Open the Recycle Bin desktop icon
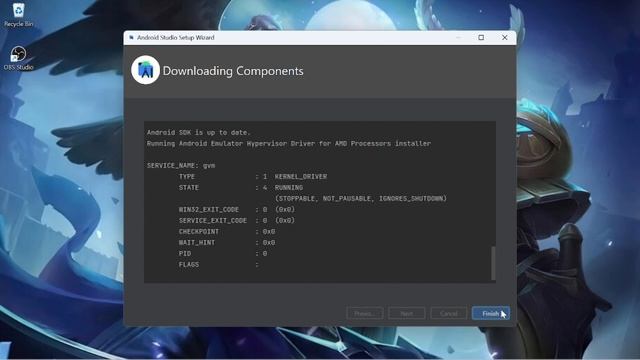The height and width of the screenshot is (360, 640). pos(18,15)
